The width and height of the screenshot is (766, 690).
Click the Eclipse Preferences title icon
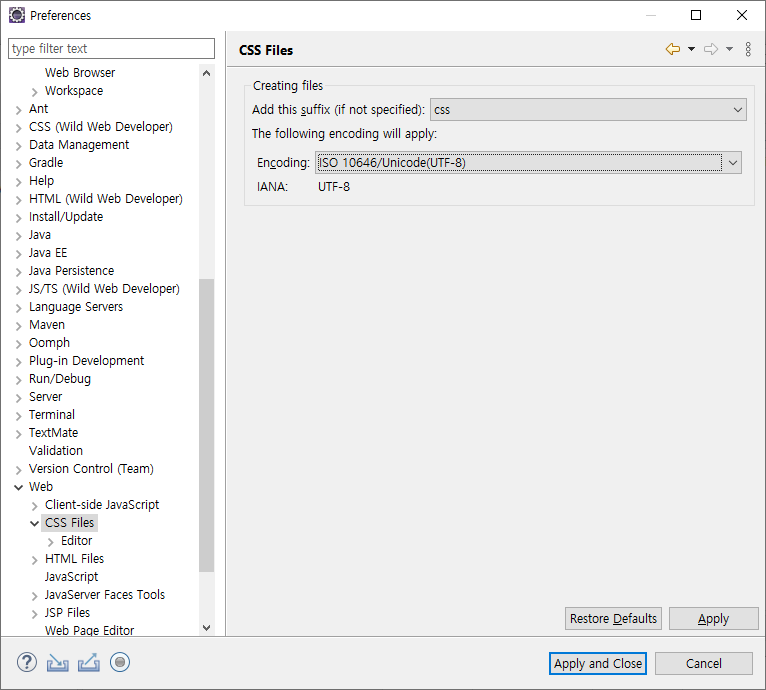tap(17, 15)
